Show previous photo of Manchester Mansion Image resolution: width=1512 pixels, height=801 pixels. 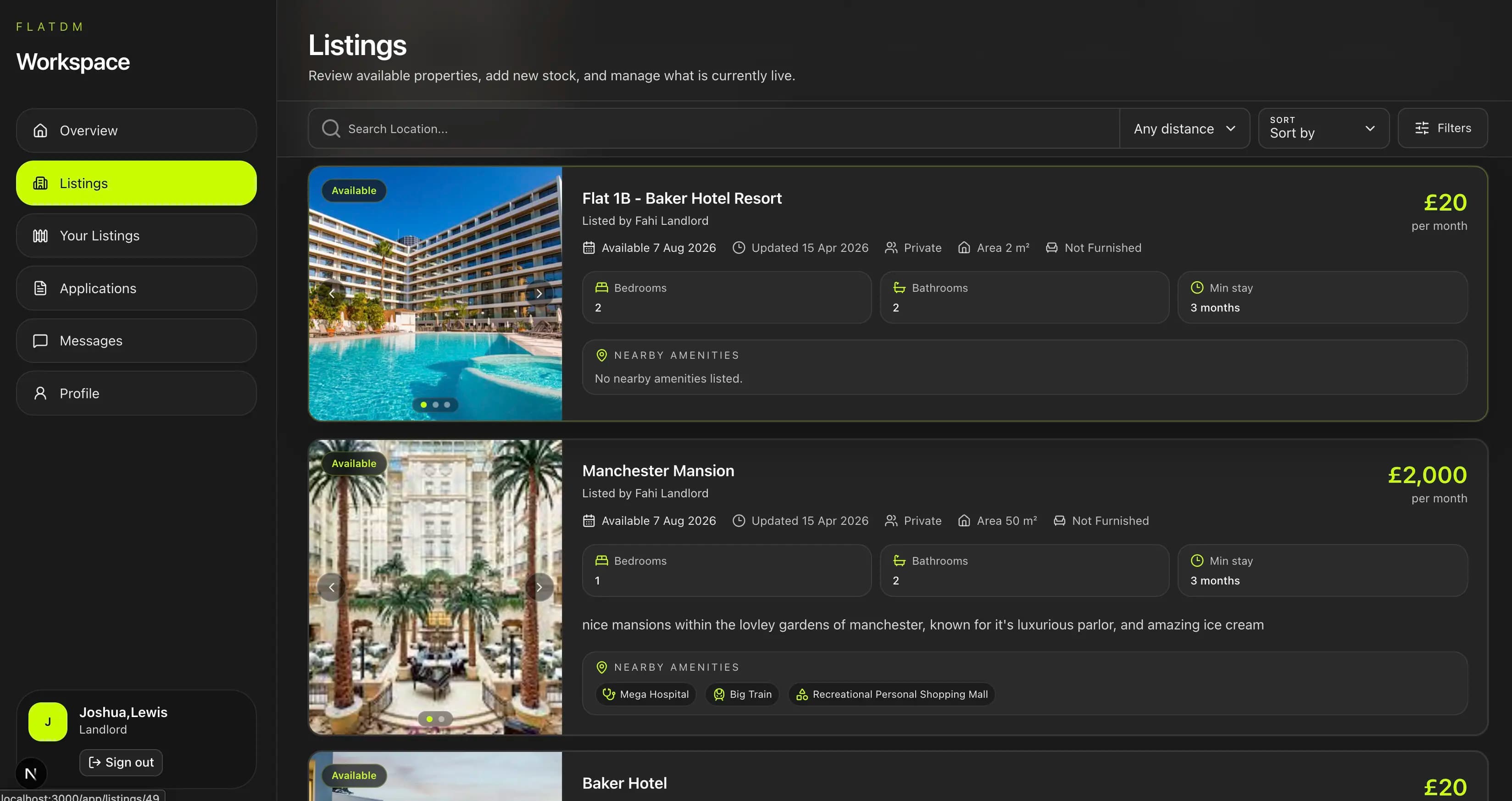click(x=332, y=587)
